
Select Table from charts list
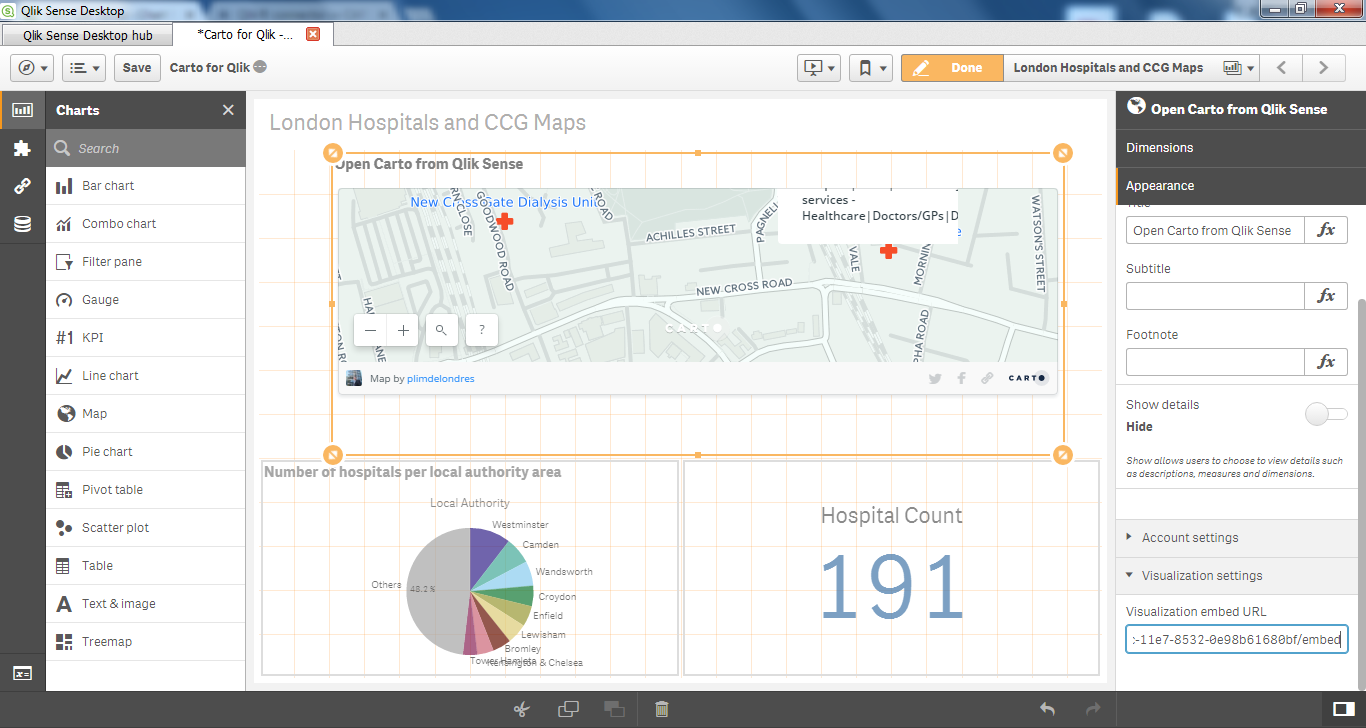tap(146, 566)
